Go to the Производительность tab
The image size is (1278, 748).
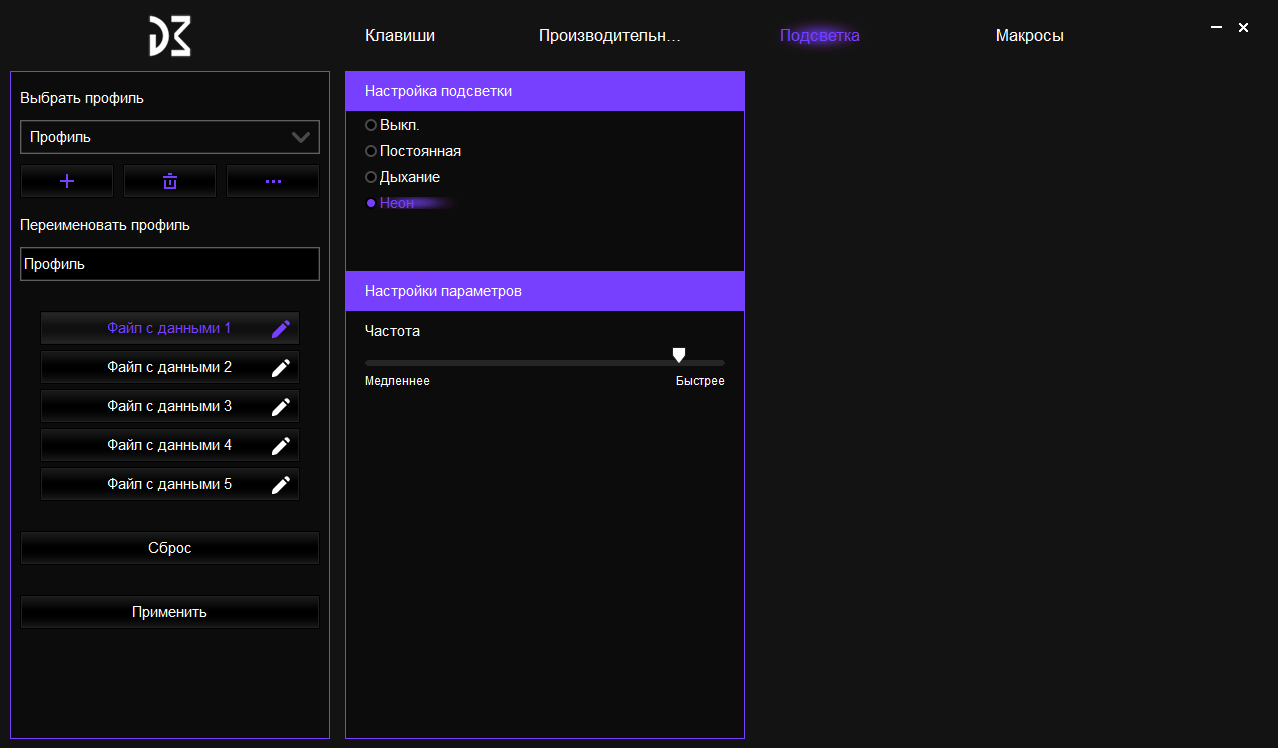[x=609, y=36]
